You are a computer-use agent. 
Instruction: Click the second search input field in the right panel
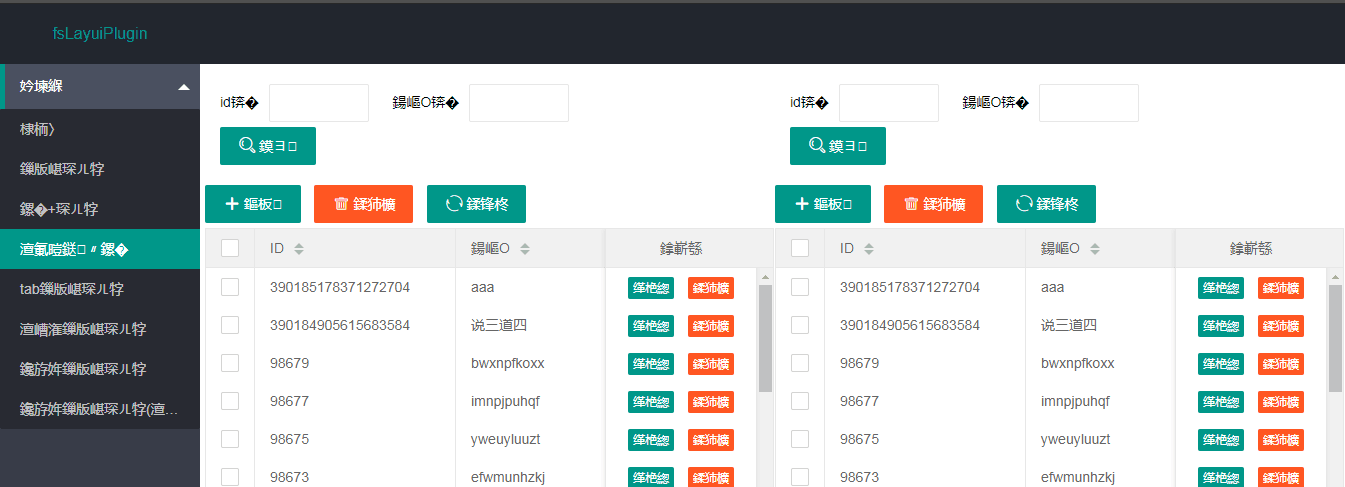pos(1088,103)
